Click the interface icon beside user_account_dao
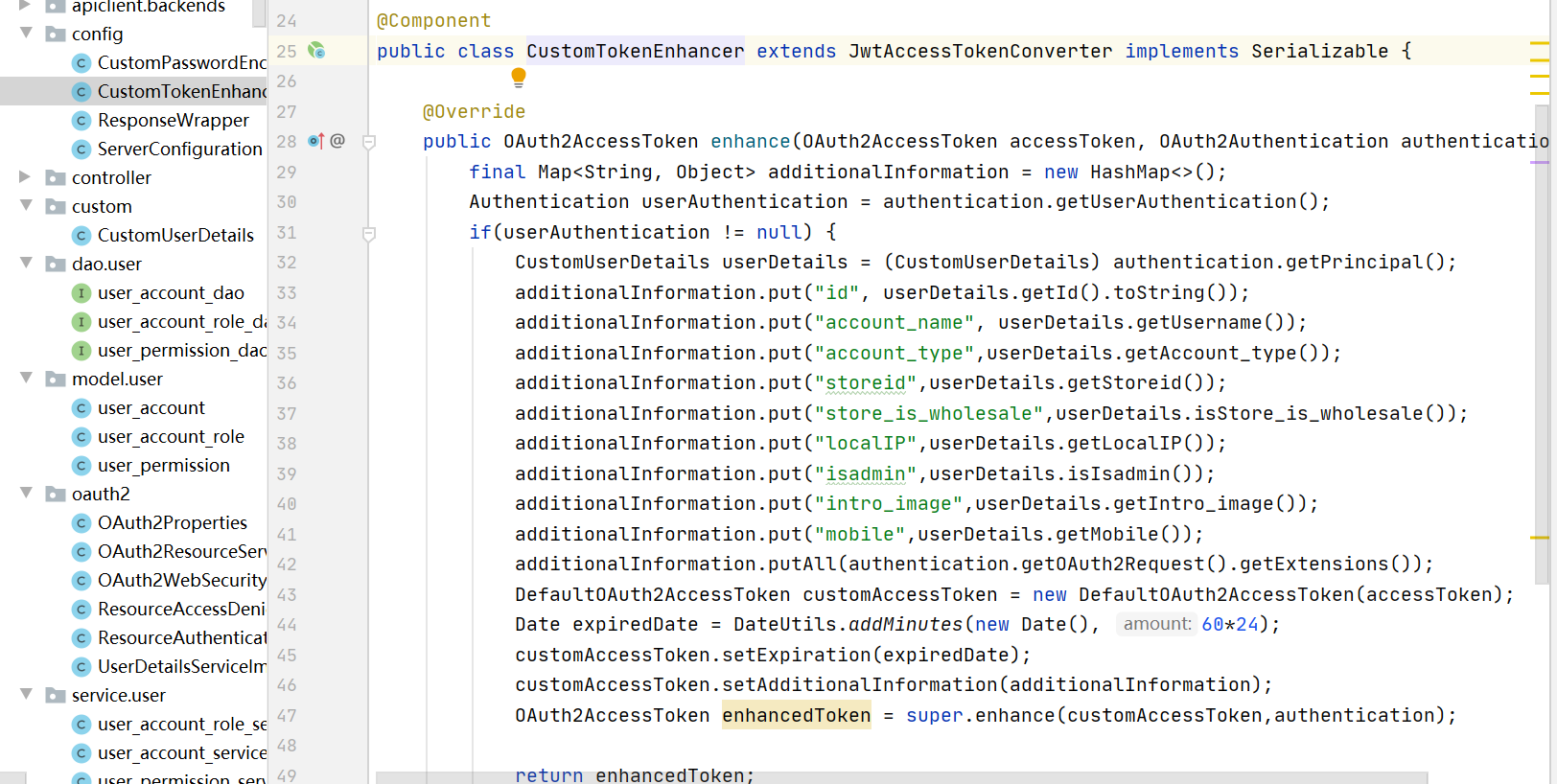Image resolution: width=1557 pixels, height=784 pixels. coord(81,292)
